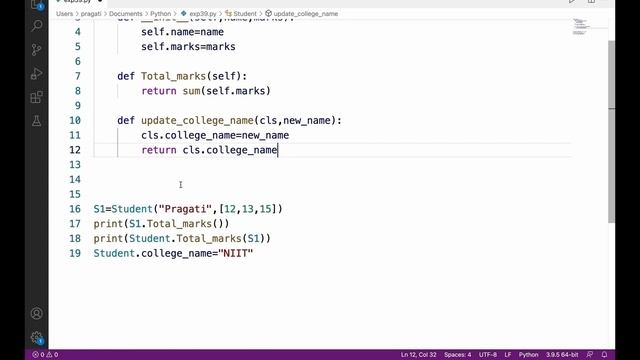Click the minimap code overview
640x360 pixels.
point(580,27)
